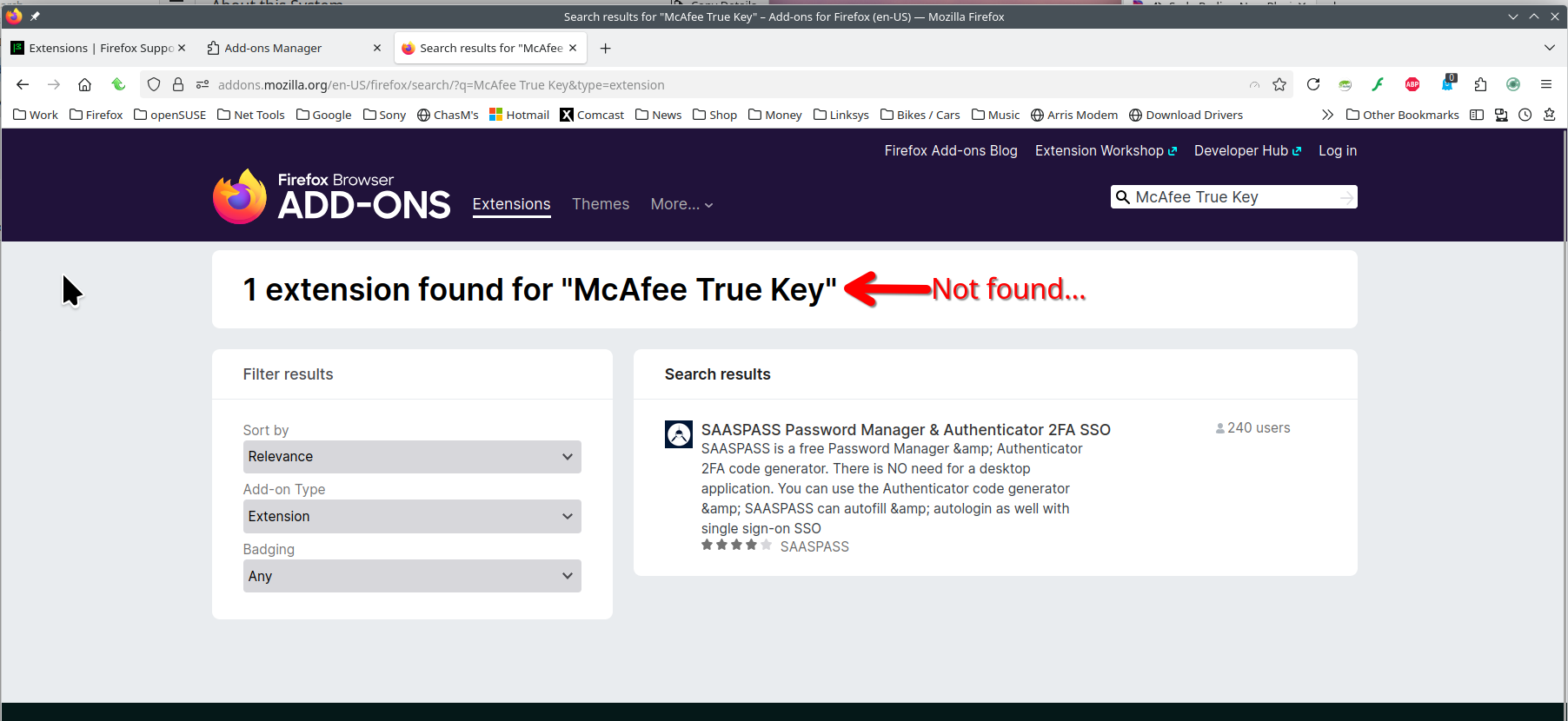Click the green Flash-style f extension icon
The height and width of the screenshot is (721, 1568).
pyautogui.click(x=1378, y=84)
